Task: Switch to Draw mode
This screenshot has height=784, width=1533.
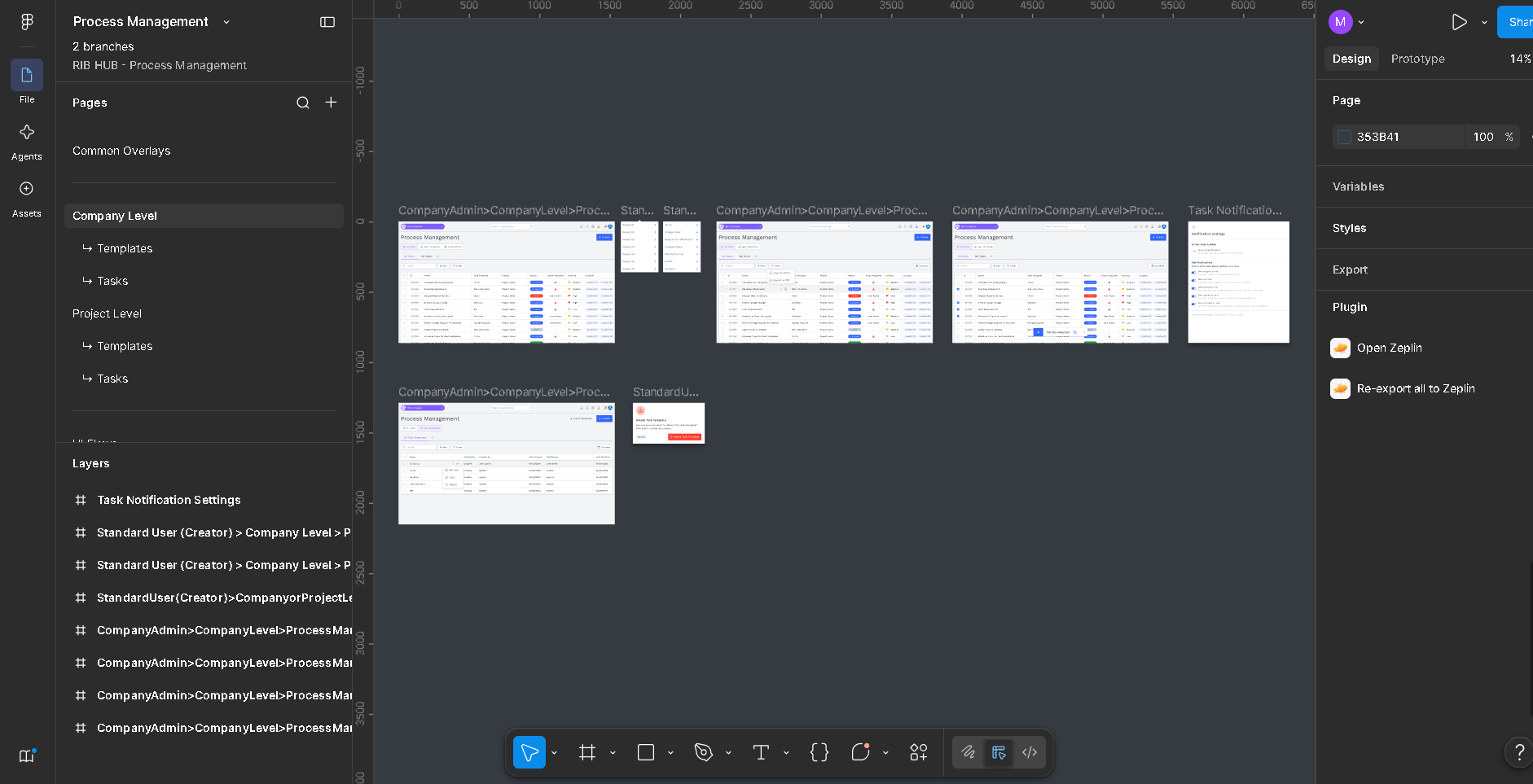Action: click(x=969, y=752)
